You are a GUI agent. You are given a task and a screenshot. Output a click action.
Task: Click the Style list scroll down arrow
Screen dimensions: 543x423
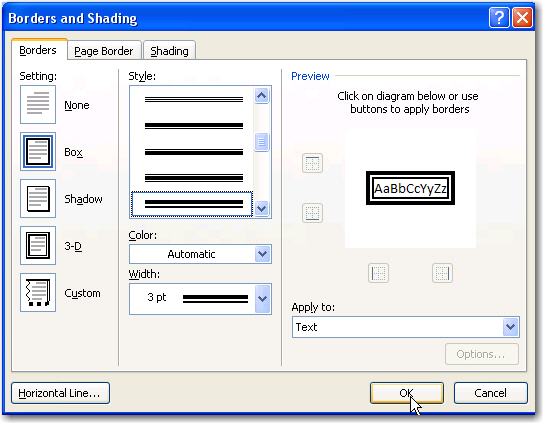pos(261,209)
